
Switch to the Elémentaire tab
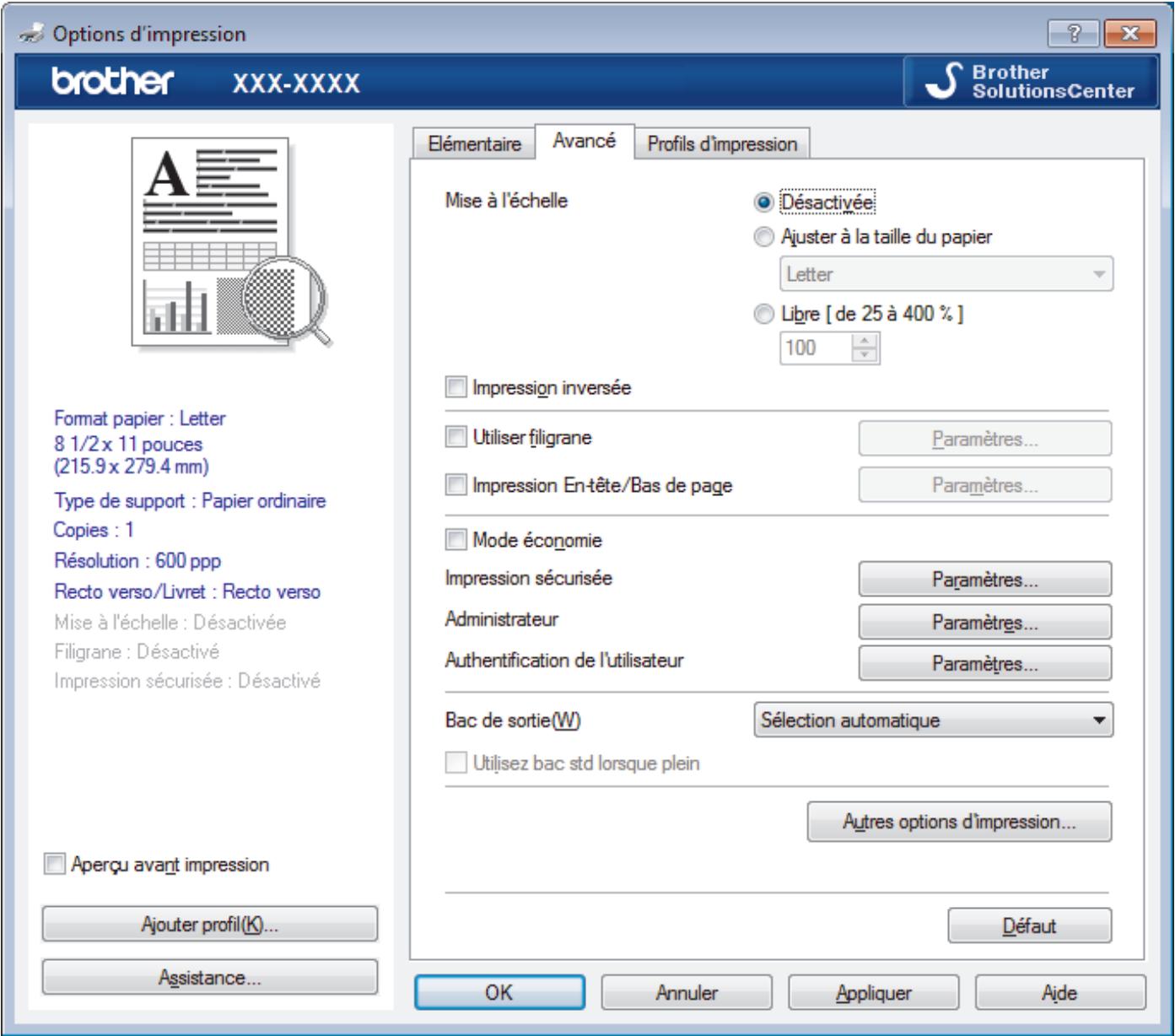point(474,144)
